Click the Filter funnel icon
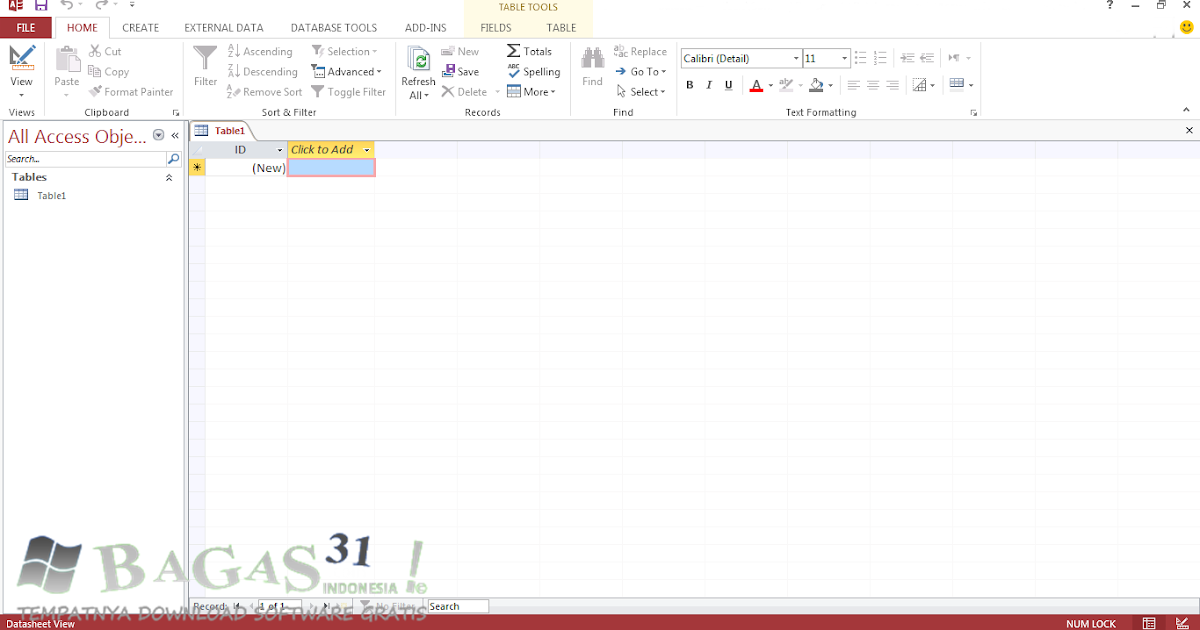This screenshot has height=630, width=1200. pos(205,58)
